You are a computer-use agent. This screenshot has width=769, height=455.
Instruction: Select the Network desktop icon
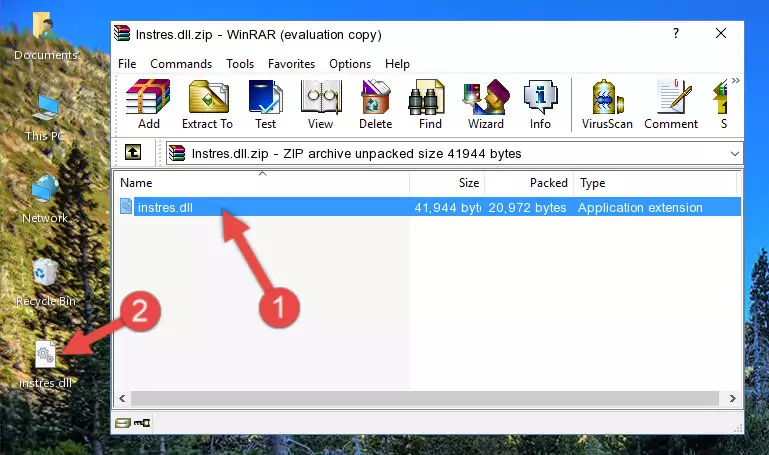[x=45, y=199]
